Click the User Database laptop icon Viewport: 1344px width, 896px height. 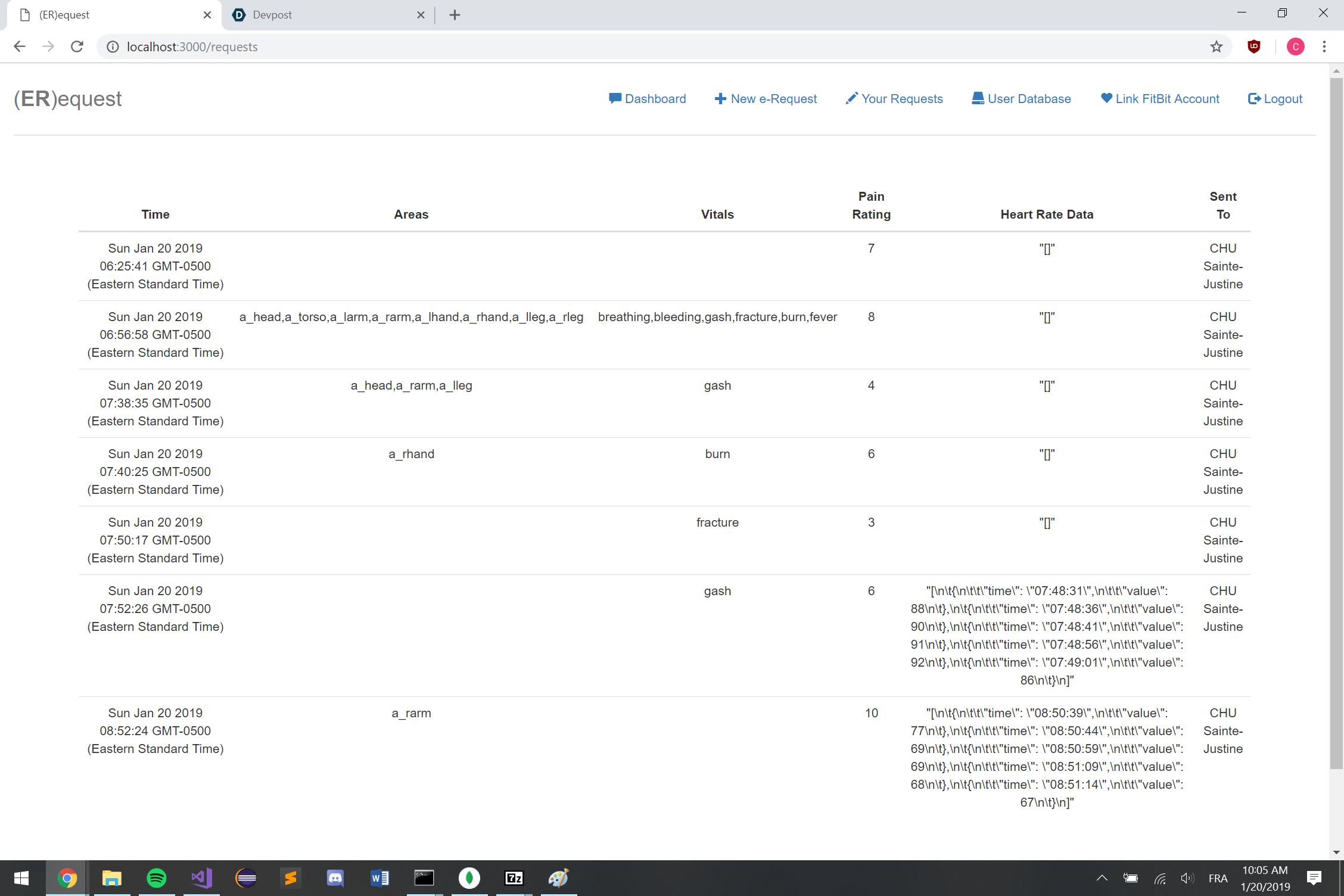tap(978, 98)
